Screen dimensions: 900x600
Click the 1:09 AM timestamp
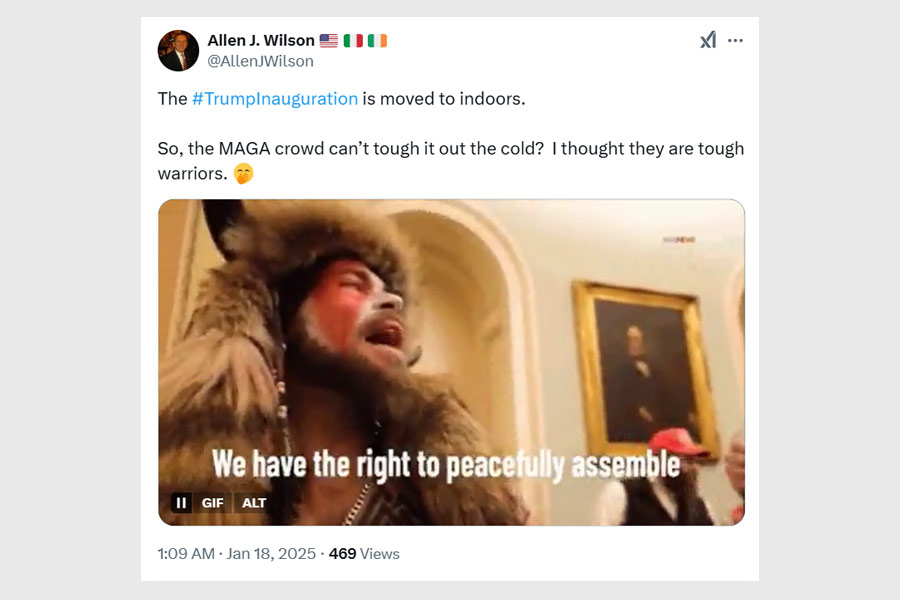[185, 553]
